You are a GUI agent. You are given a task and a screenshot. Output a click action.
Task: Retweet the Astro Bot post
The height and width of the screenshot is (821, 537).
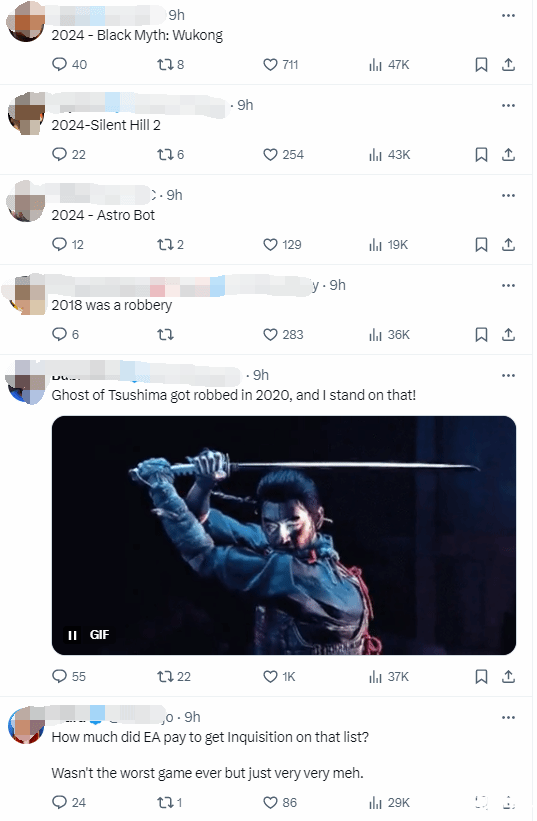(165, 245)
